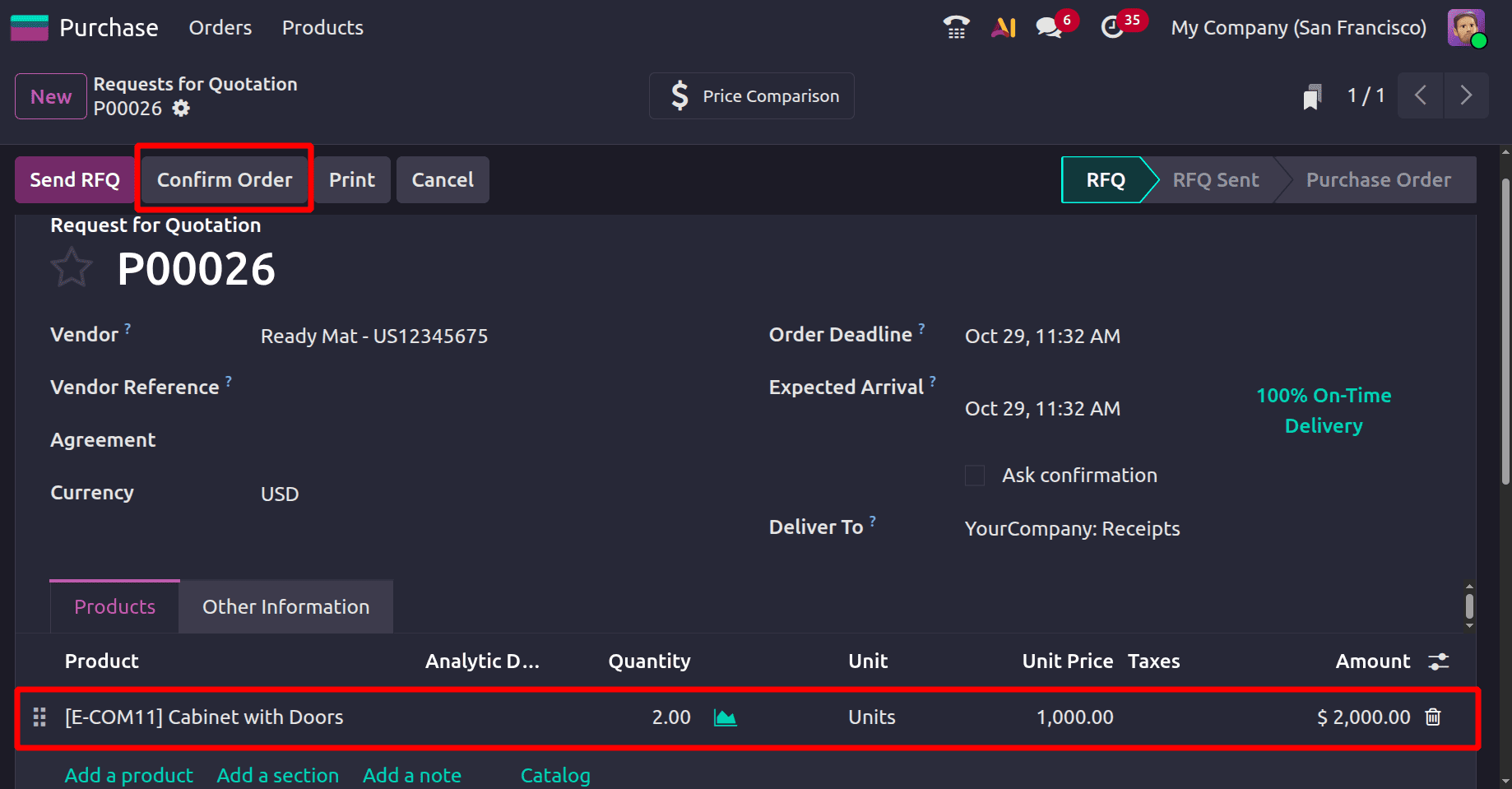1512x789 pixels.
Task: Open the Activities clock icon
Action: click(1112, 26)
